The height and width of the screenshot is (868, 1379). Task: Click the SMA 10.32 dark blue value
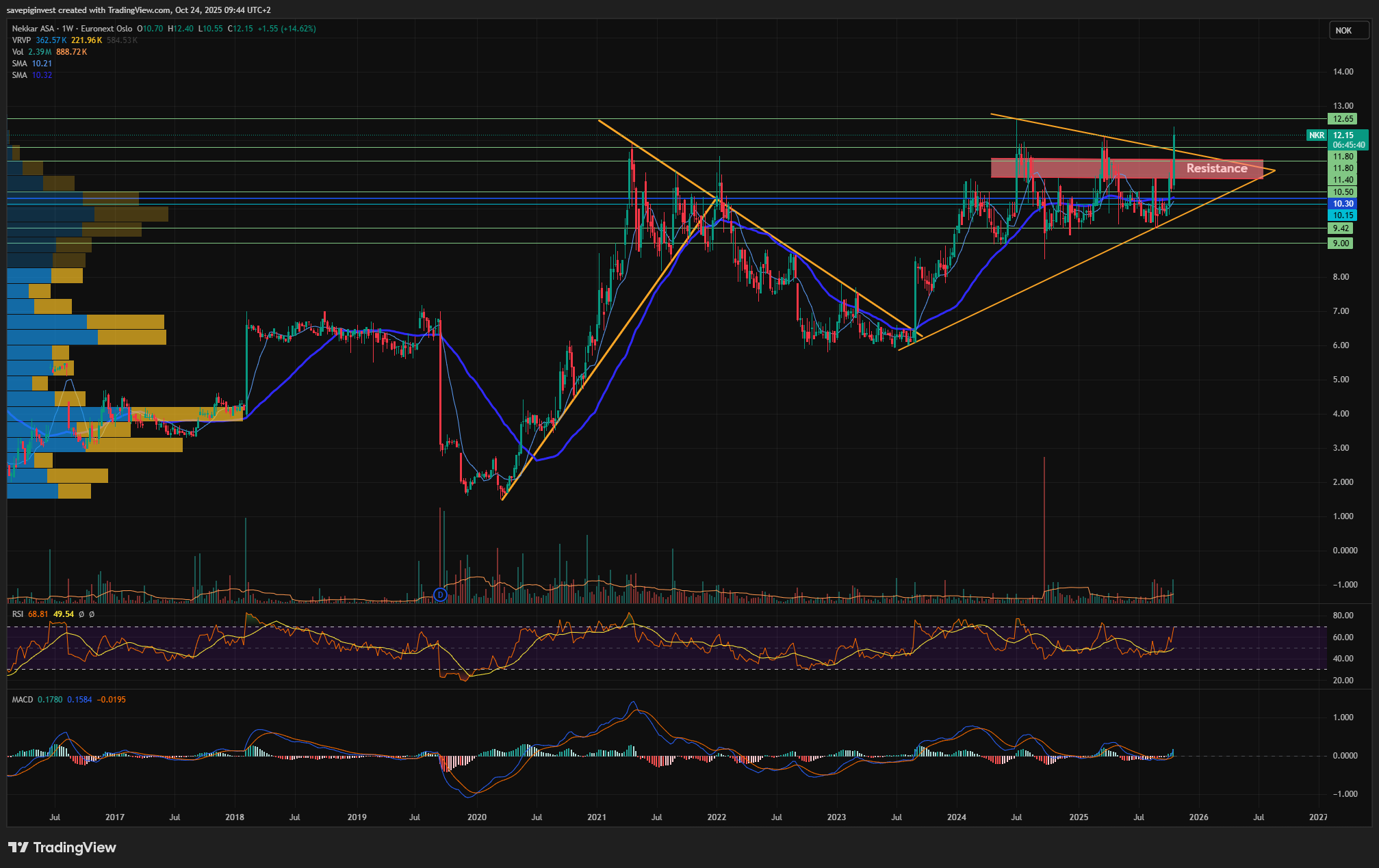coord(42,75)
